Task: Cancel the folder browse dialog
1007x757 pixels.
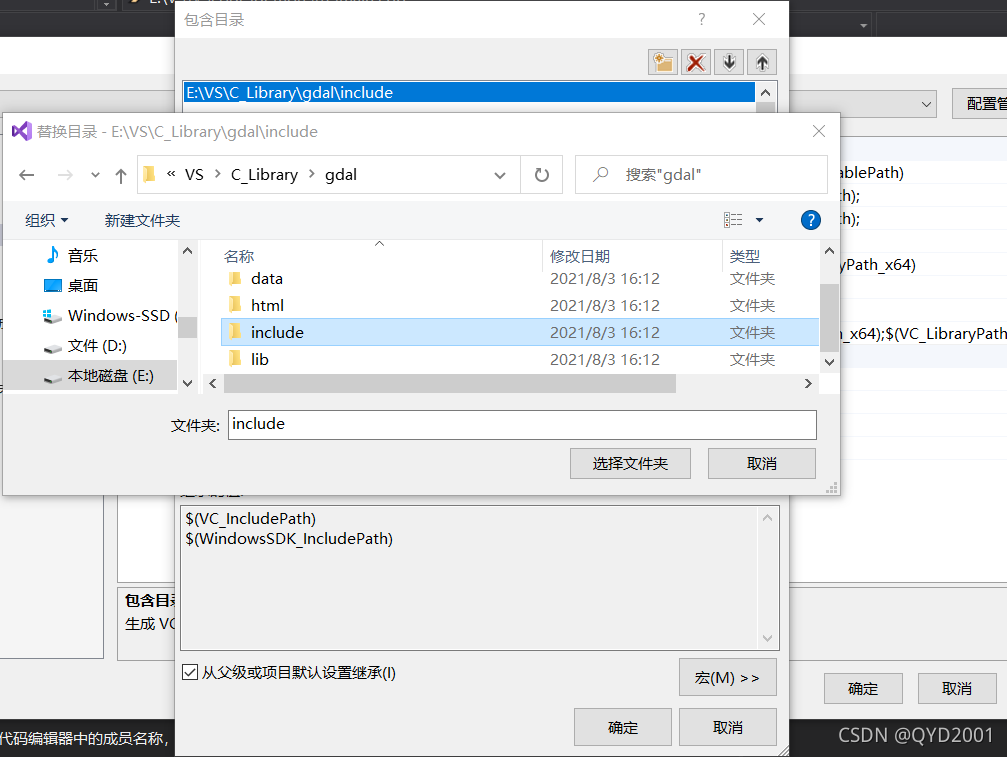Action: pyautogui.click(x=762, y=464)
